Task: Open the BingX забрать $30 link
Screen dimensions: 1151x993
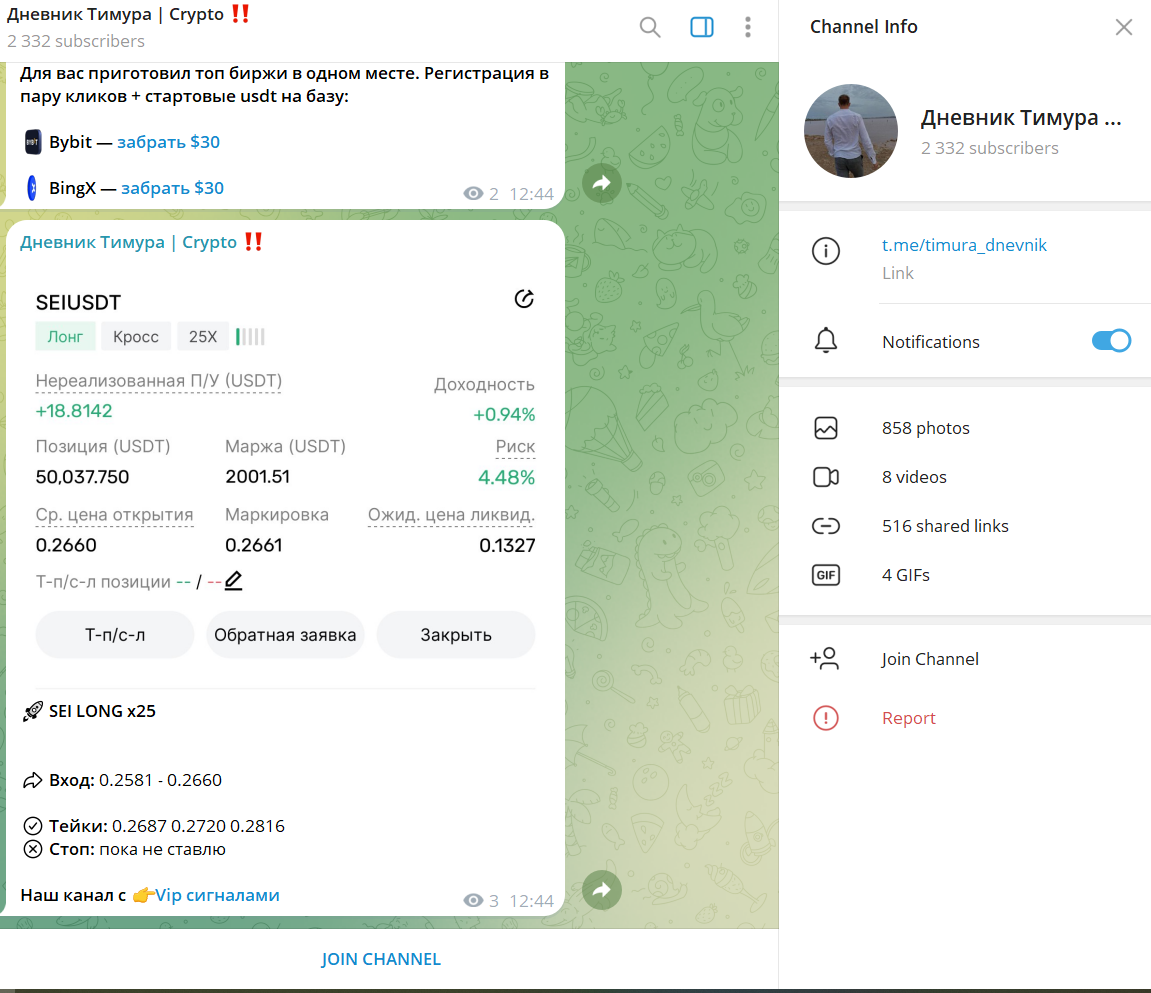Action: 173,188
